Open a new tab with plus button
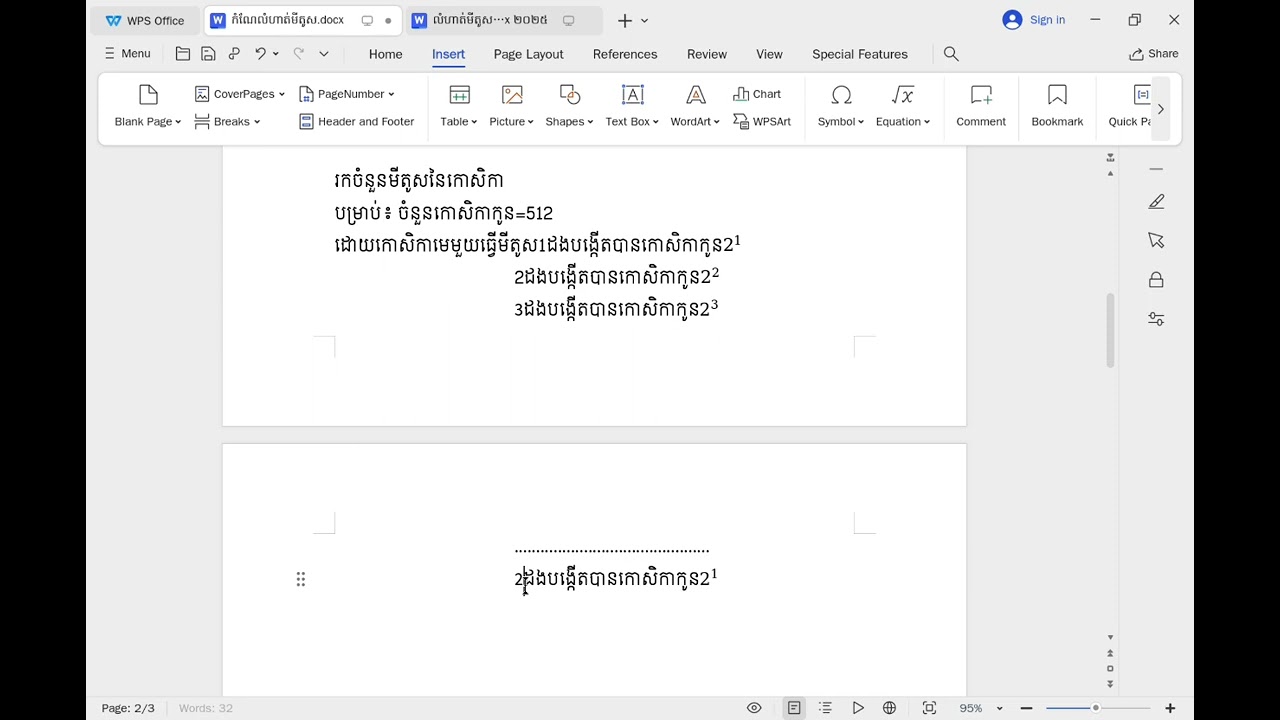Screen dimensions: 1280x720 tap(624, 20)
